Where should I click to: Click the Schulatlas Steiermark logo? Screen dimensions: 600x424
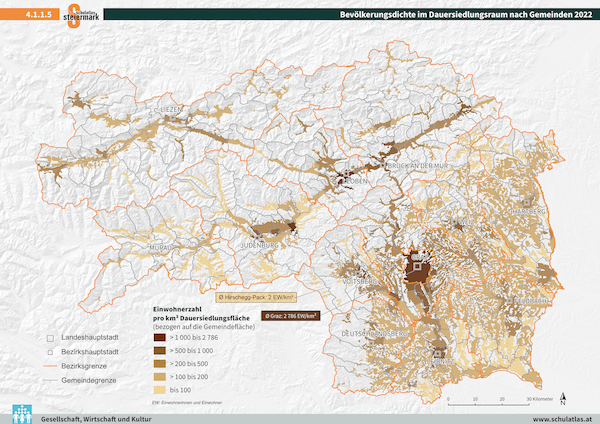click(81, 15)
